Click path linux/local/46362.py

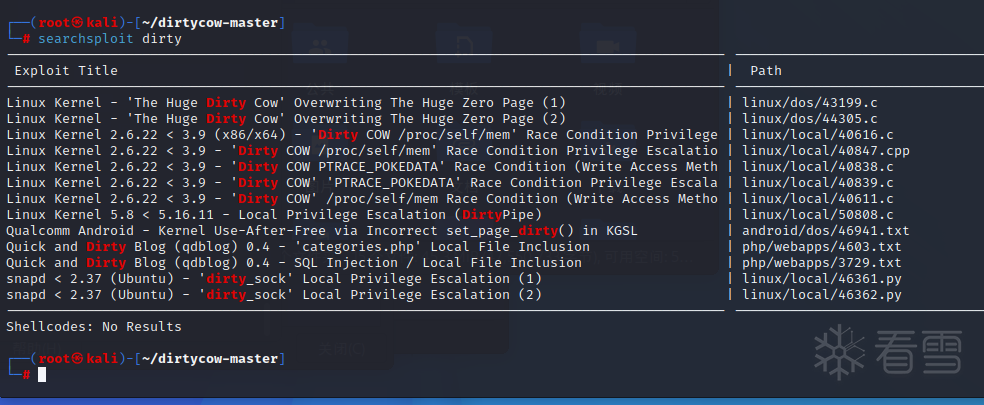(x=821, y=294)
